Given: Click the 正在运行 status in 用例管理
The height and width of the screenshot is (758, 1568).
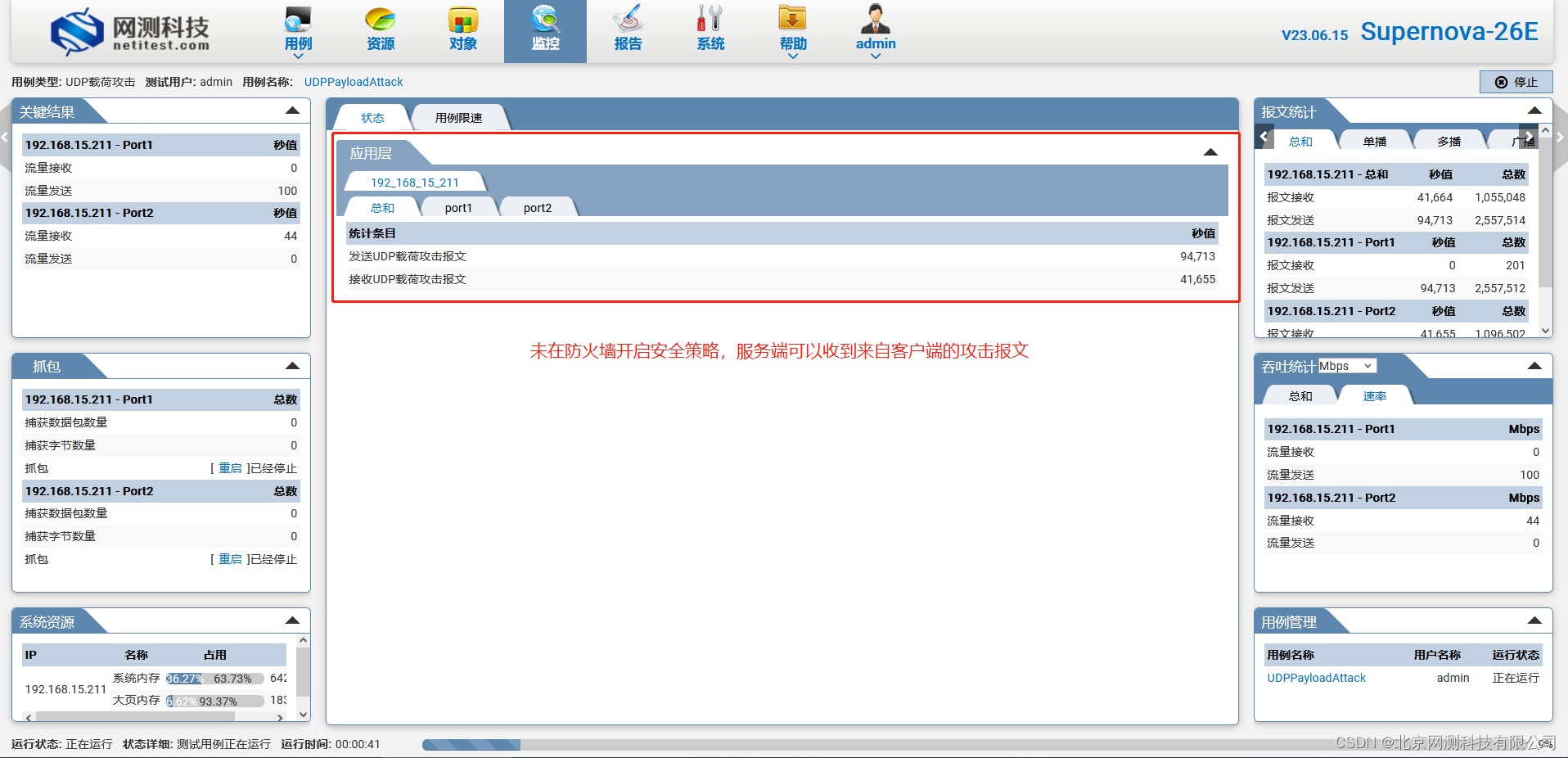Looking at the screenshot, I should pos(1516,678).
